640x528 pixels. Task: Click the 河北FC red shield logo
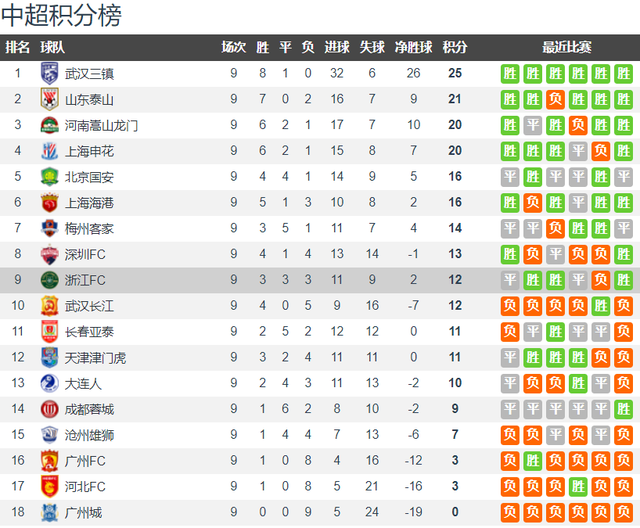(49, 486)
